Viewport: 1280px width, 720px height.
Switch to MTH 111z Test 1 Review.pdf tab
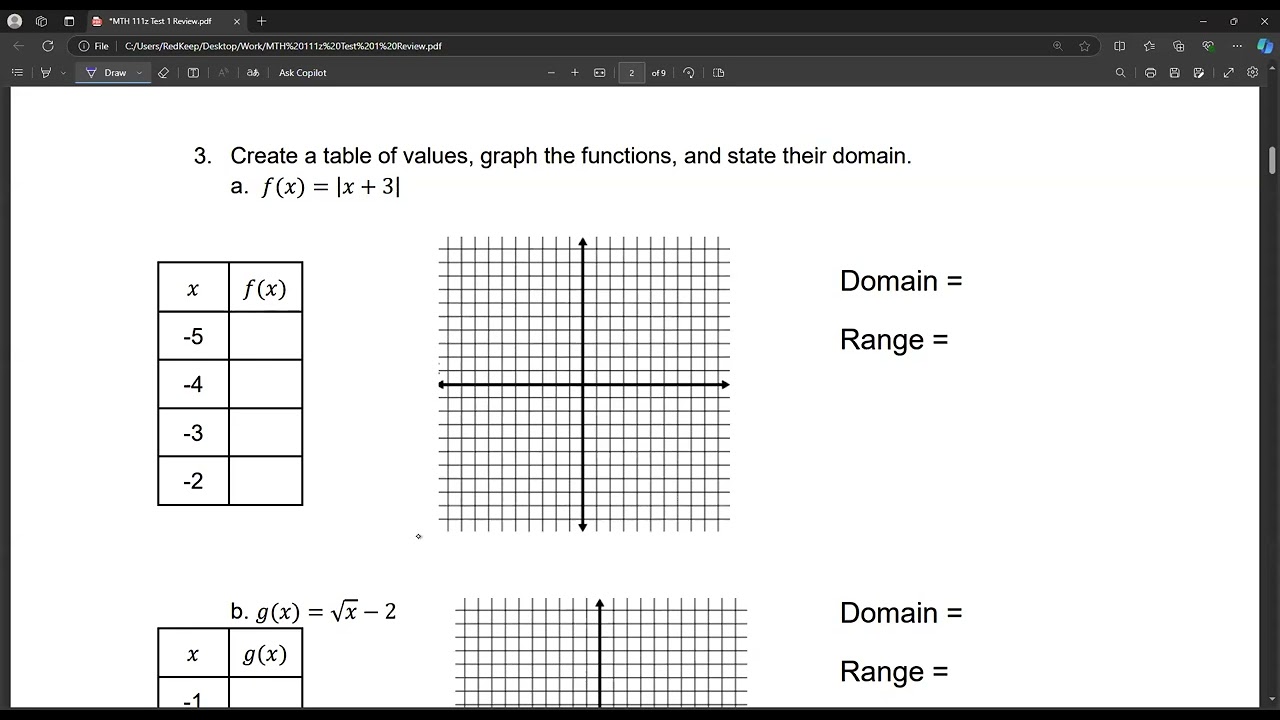160,21
